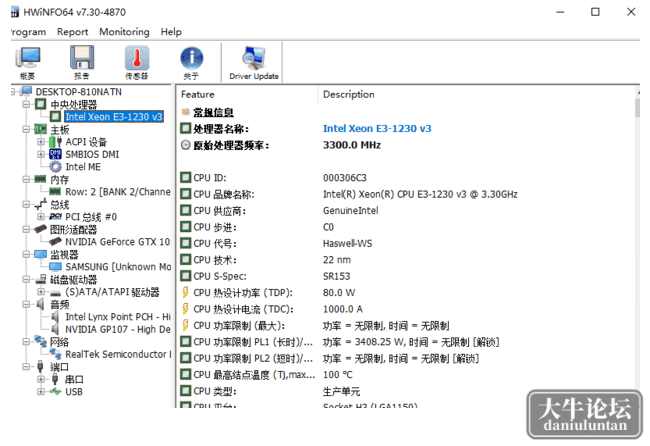Expand the (S)ATA/ATAPI drives node

click(x=41, y=292)
